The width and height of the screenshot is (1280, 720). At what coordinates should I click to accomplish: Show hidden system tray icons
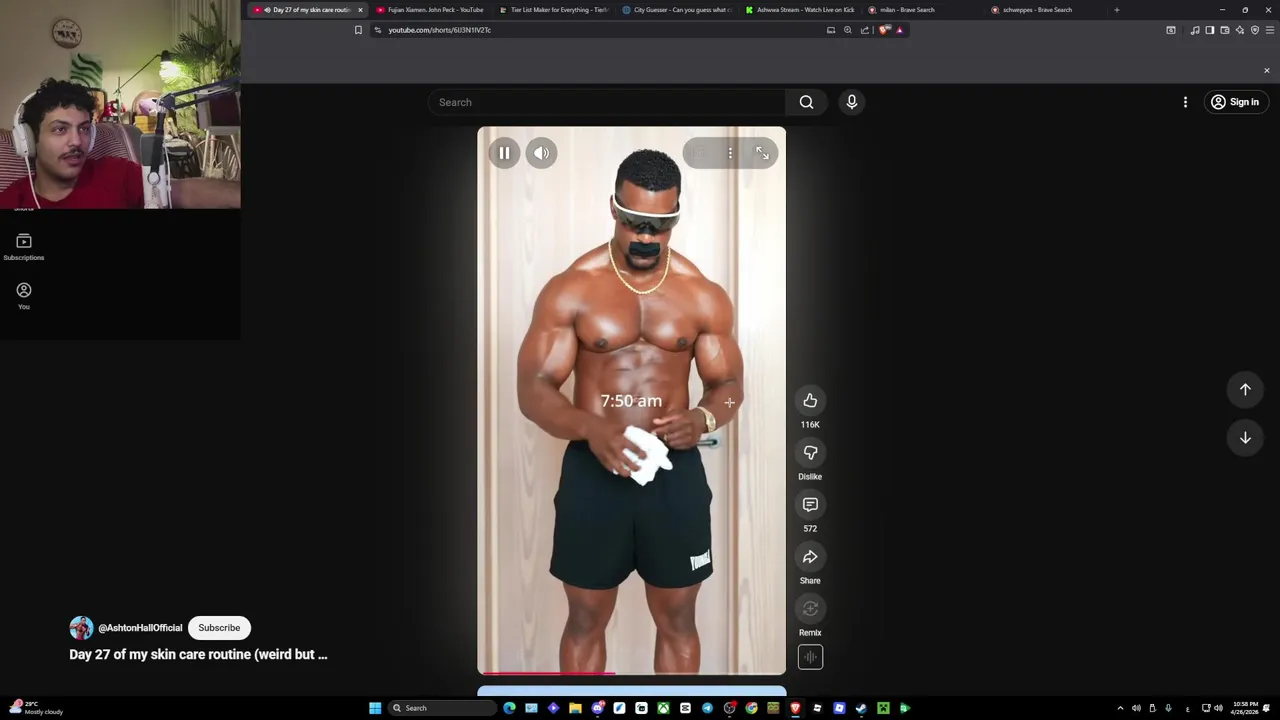(1120, 708)
